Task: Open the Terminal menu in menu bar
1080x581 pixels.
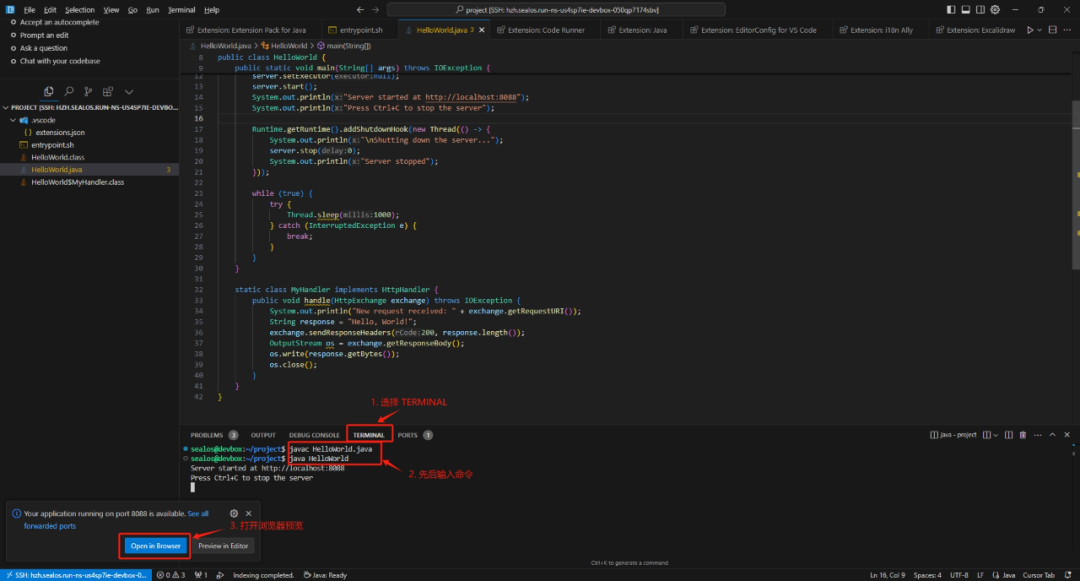Action: coord(181,9)
